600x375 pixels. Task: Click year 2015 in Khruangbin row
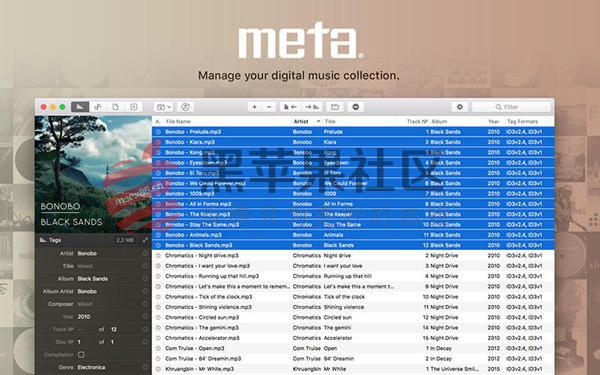click(x=494, y=369)
